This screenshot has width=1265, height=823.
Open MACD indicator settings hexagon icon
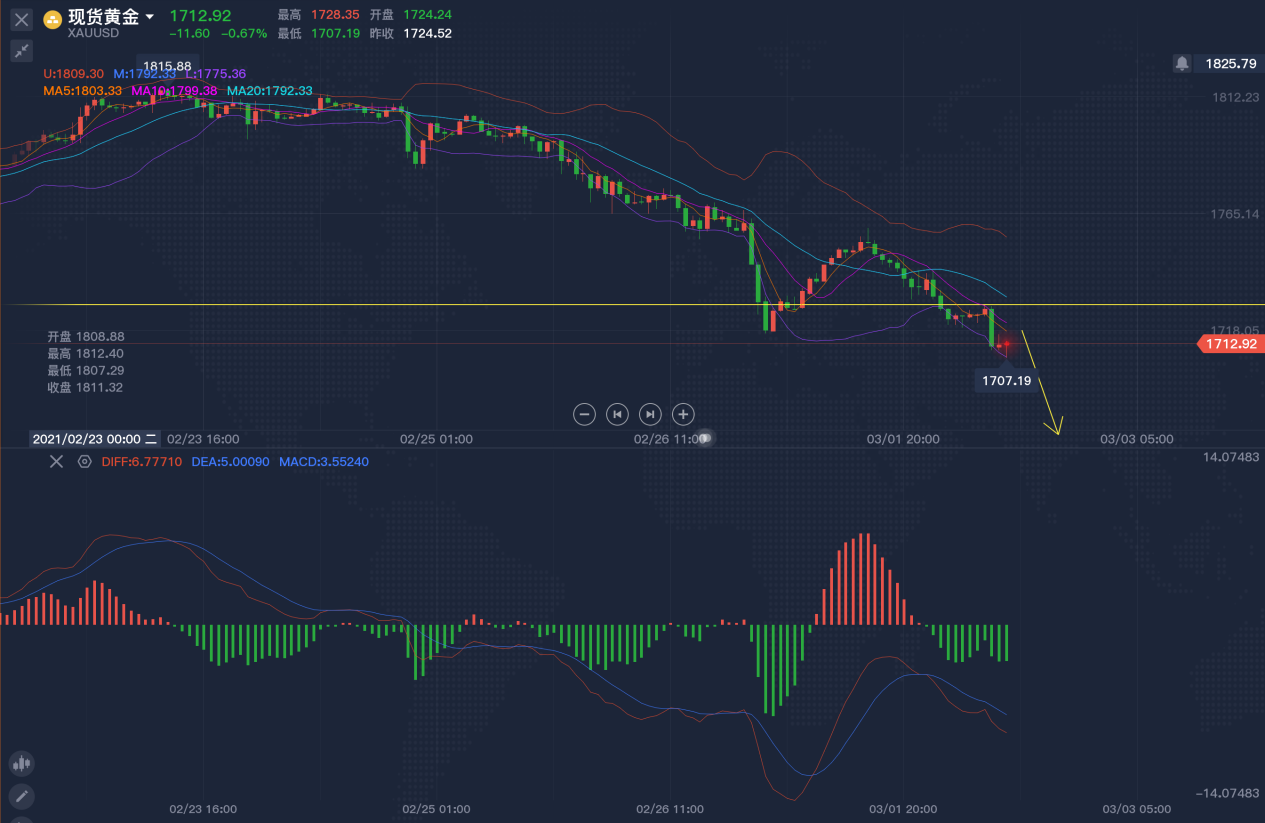tap(84, 462)
